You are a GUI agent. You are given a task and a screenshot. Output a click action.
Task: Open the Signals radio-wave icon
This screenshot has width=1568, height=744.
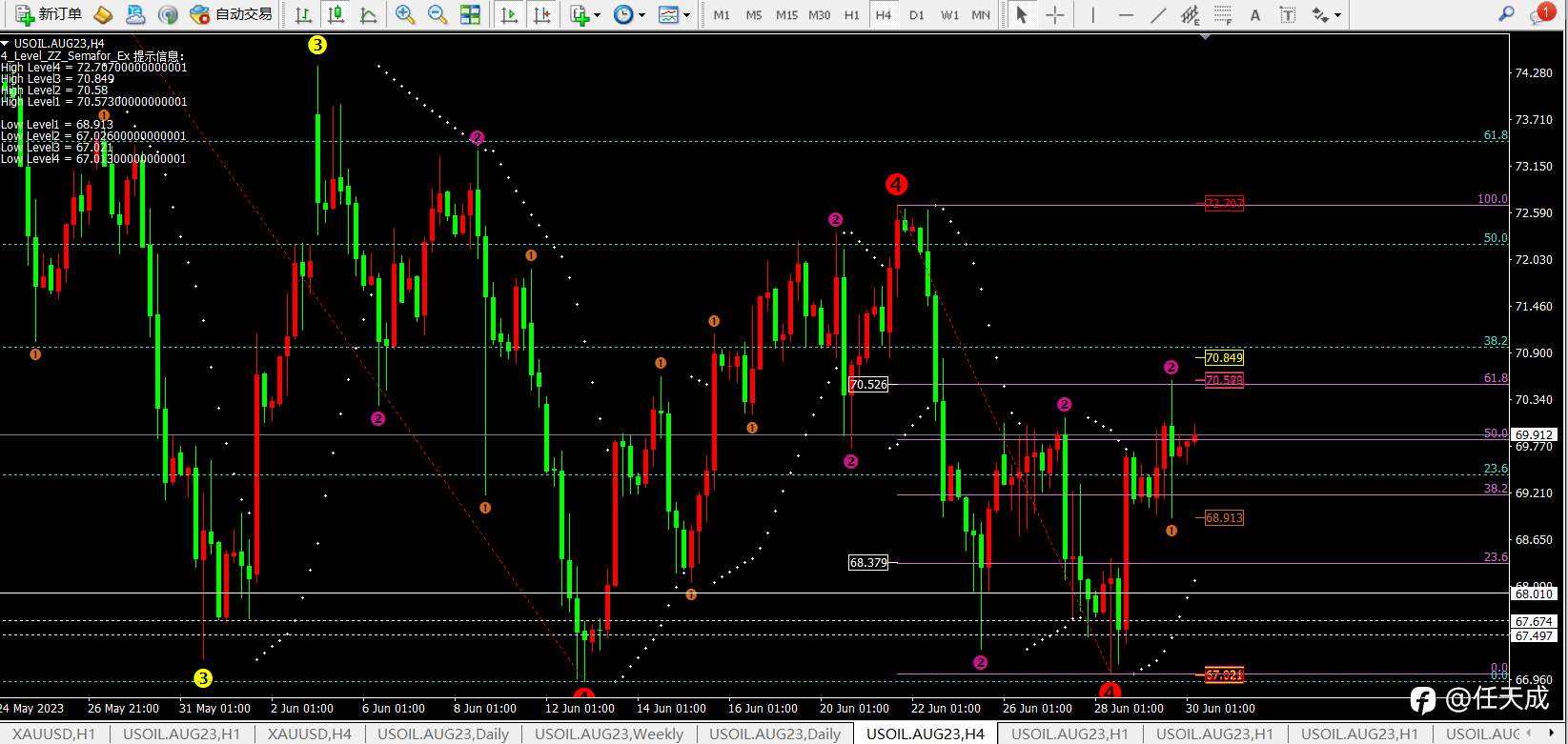[168, 14]
